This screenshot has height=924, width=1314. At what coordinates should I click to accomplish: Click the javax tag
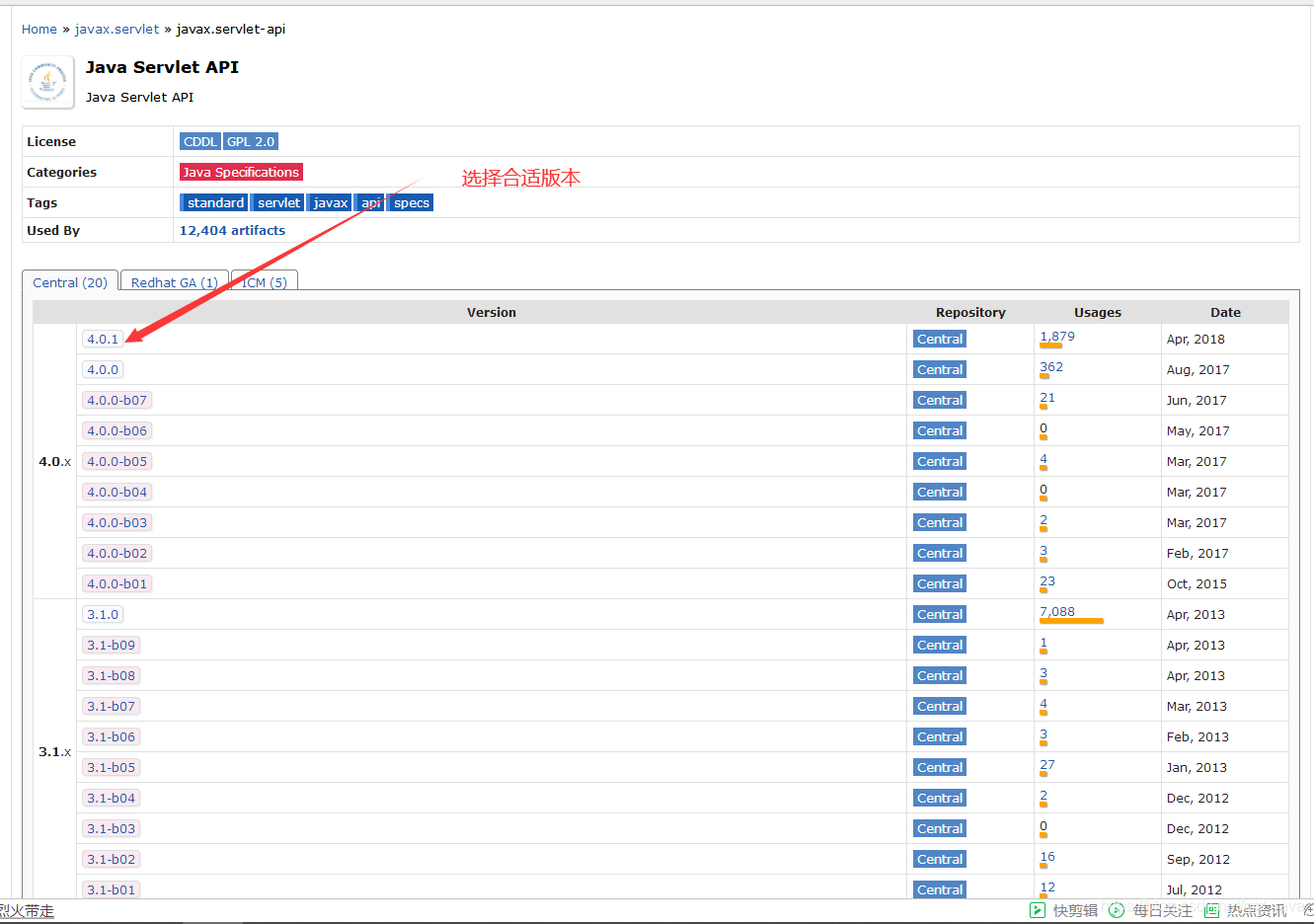coord(331,202)
